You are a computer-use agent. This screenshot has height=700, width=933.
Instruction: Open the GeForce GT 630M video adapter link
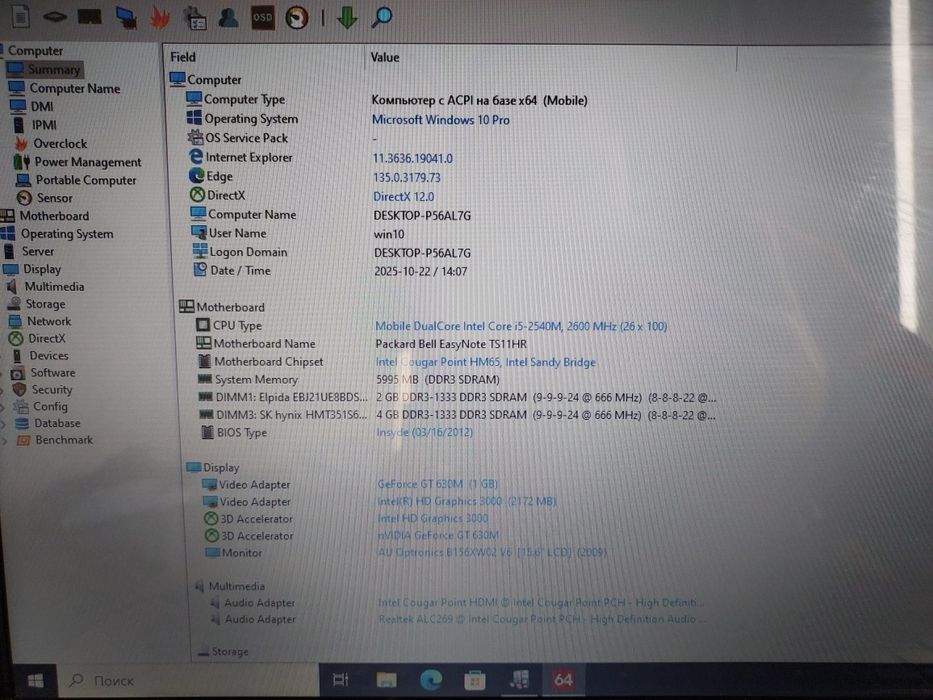(438, 484)
